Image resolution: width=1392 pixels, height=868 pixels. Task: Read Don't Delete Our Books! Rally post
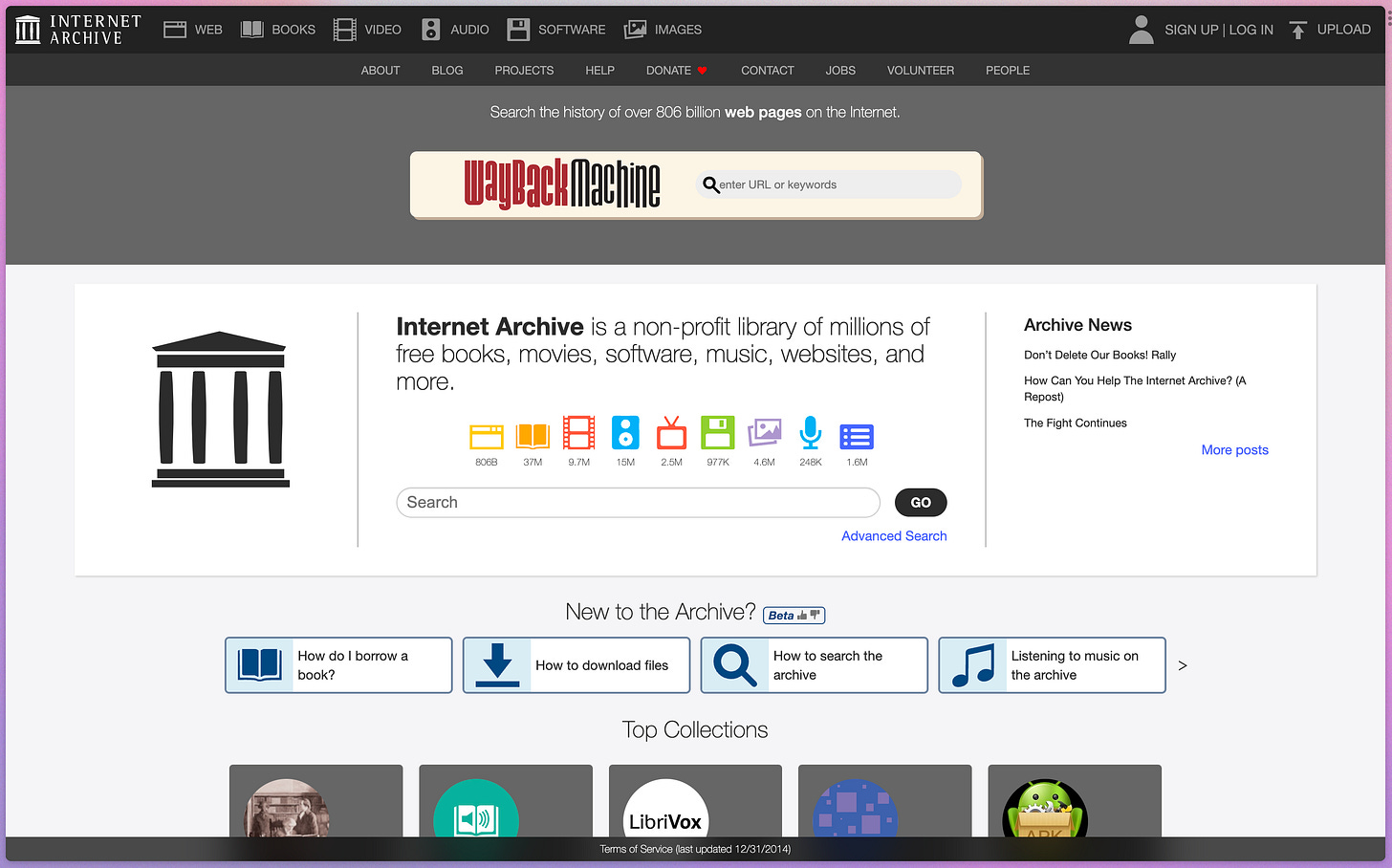(1099, 355)
